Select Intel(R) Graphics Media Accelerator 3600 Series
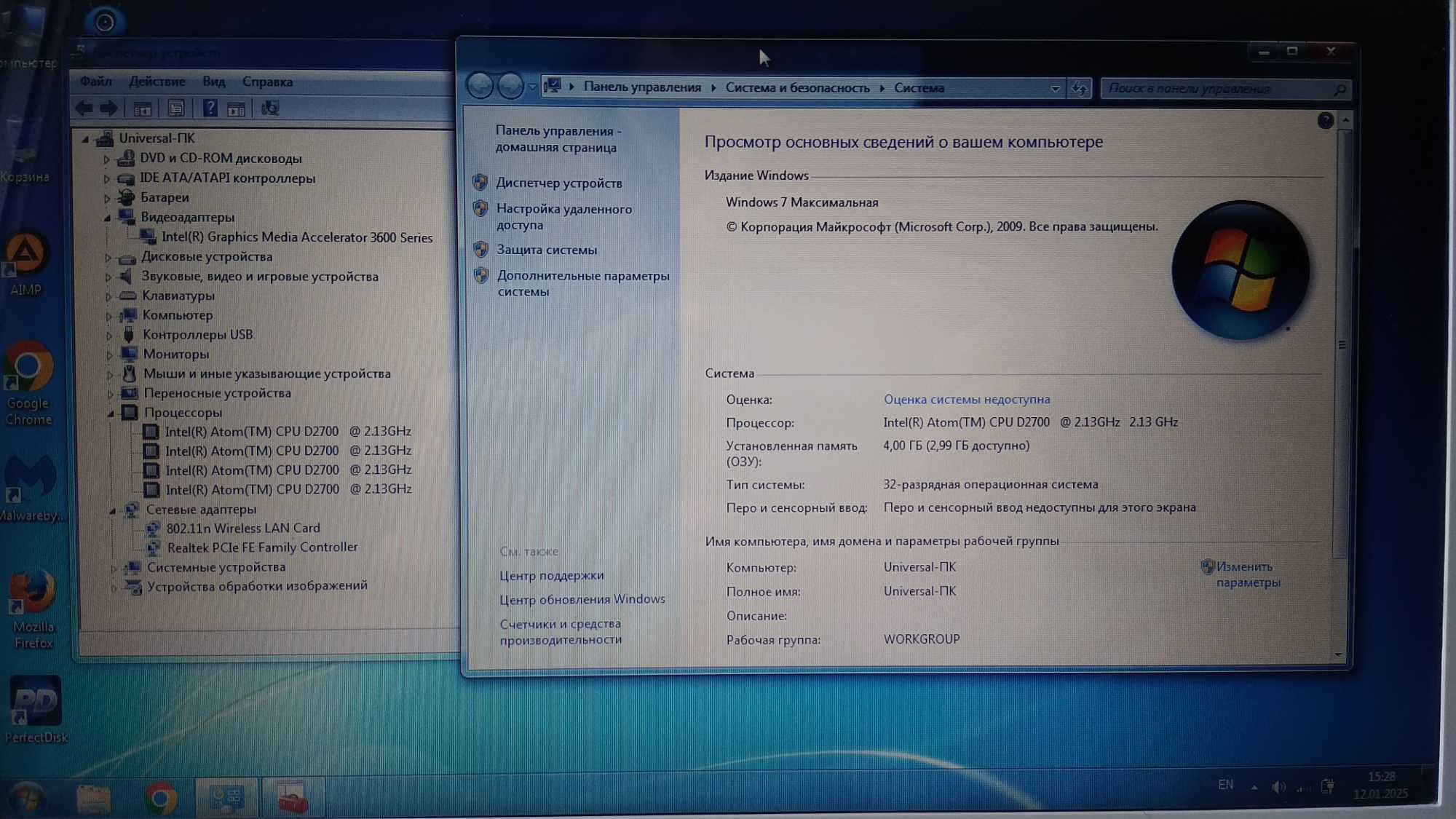The height and width of the screenshot is (819, 1456). pyautogui.click(x=297, y=237)
